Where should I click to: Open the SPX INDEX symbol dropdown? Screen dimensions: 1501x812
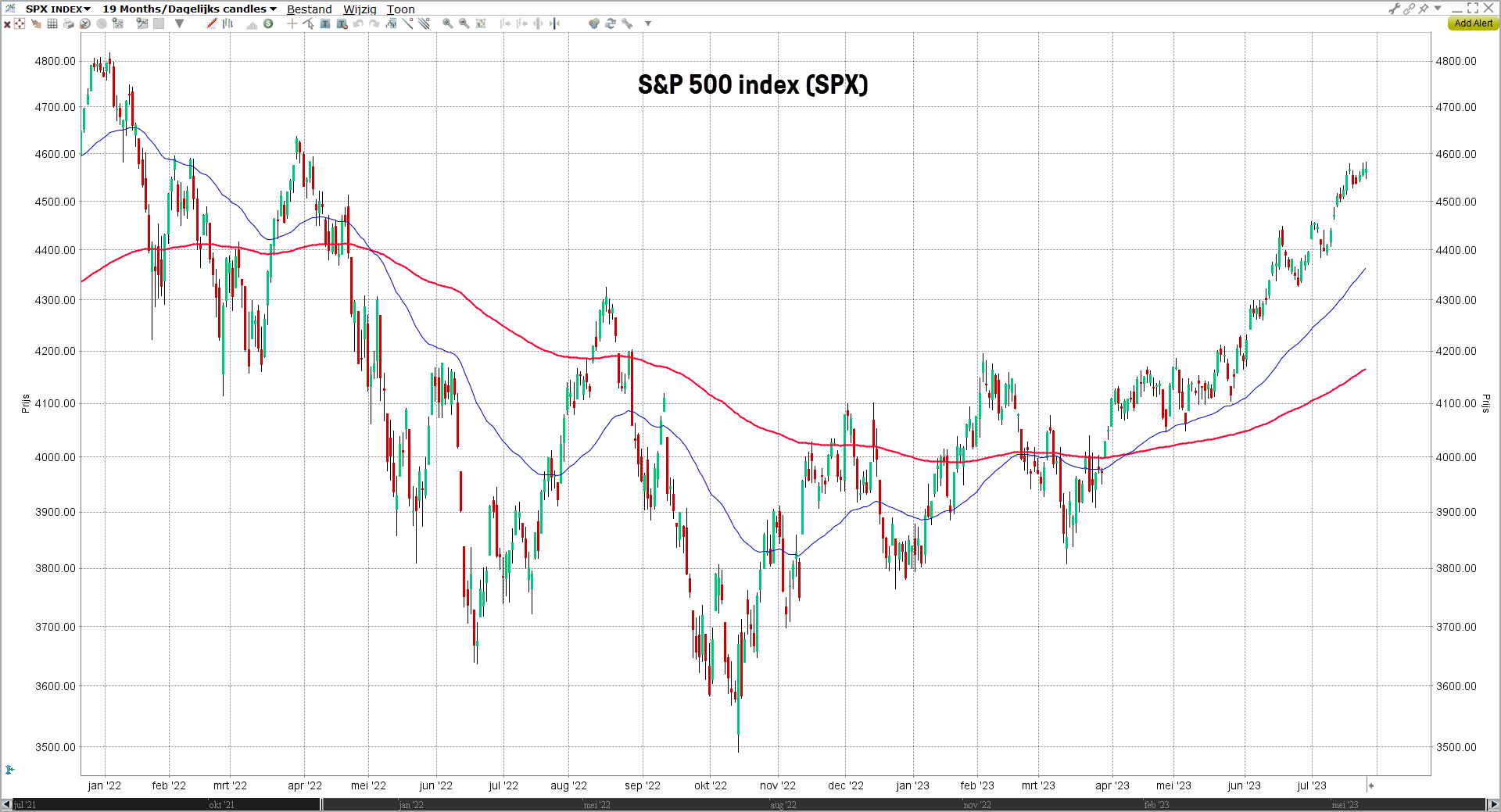58,9
